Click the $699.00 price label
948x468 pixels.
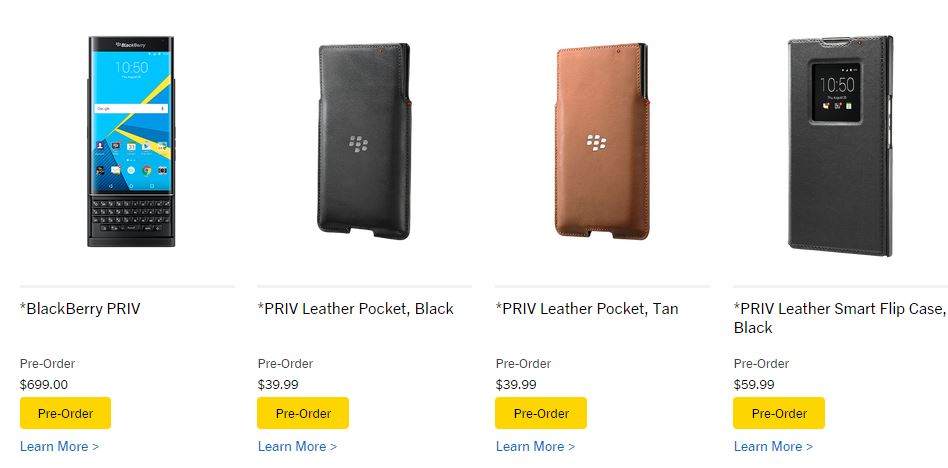(44, 385)
